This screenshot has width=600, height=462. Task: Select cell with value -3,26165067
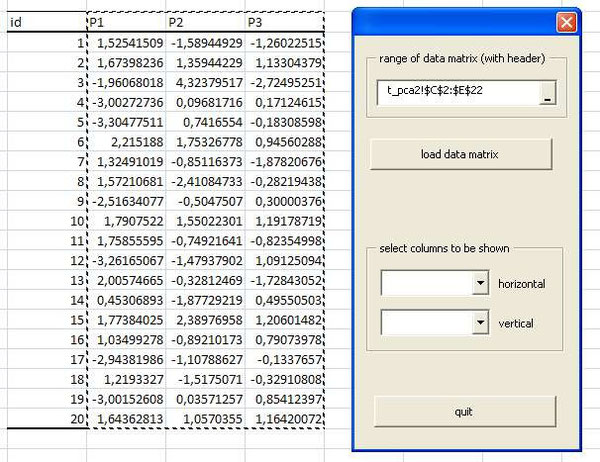tap(126, 261)
